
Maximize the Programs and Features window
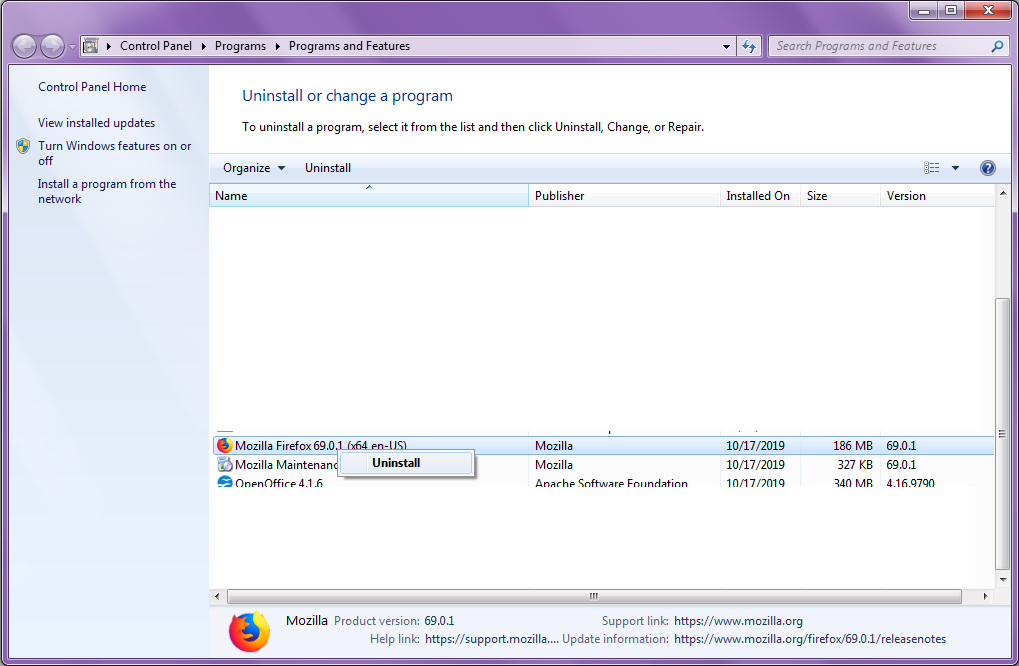(x=951, y=10)
